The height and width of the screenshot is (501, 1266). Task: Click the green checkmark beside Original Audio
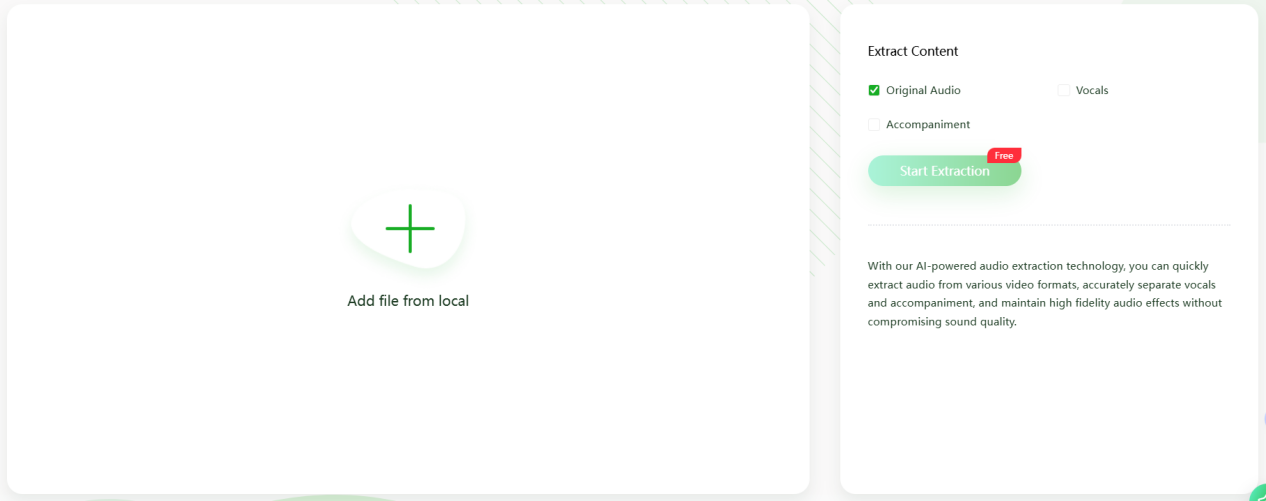click(x=874, y=90)
